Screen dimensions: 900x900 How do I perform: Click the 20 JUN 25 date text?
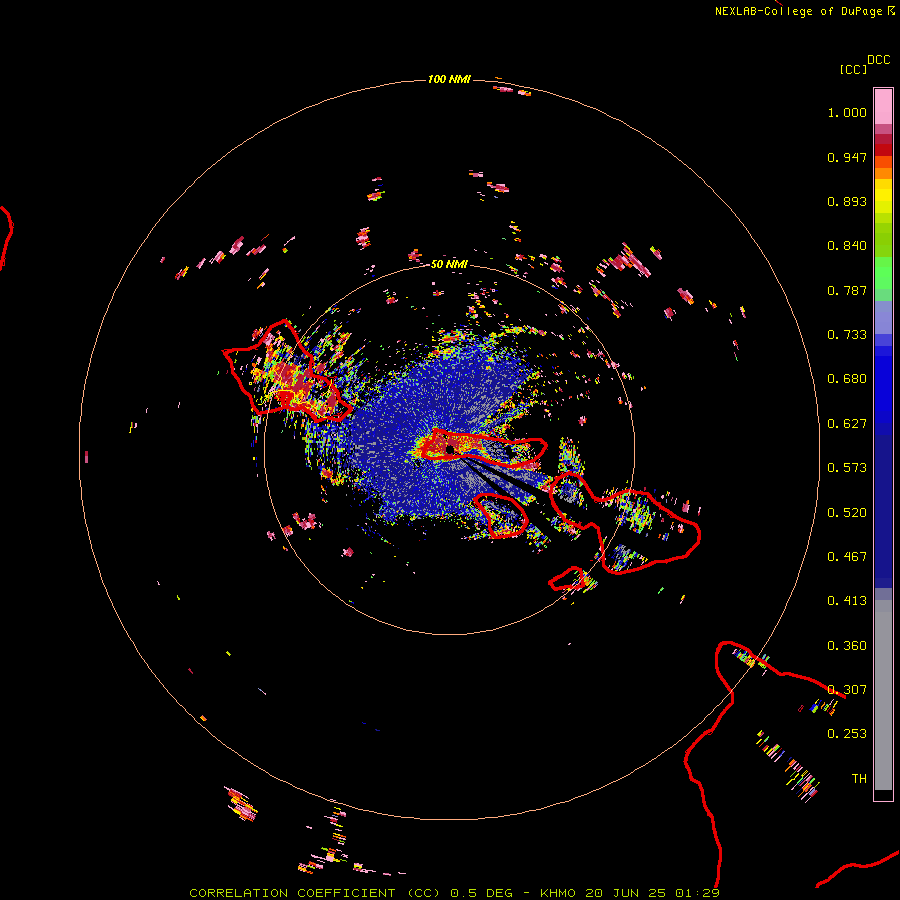click(626, 893)
